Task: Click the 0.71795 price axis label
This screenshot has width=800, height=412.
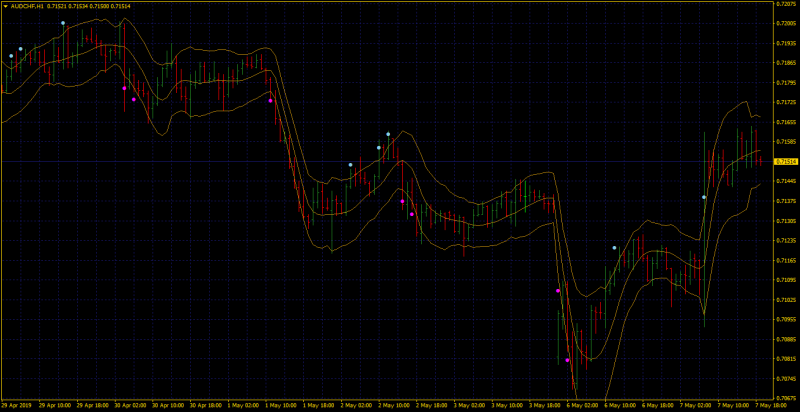Action: coord(785,83)
